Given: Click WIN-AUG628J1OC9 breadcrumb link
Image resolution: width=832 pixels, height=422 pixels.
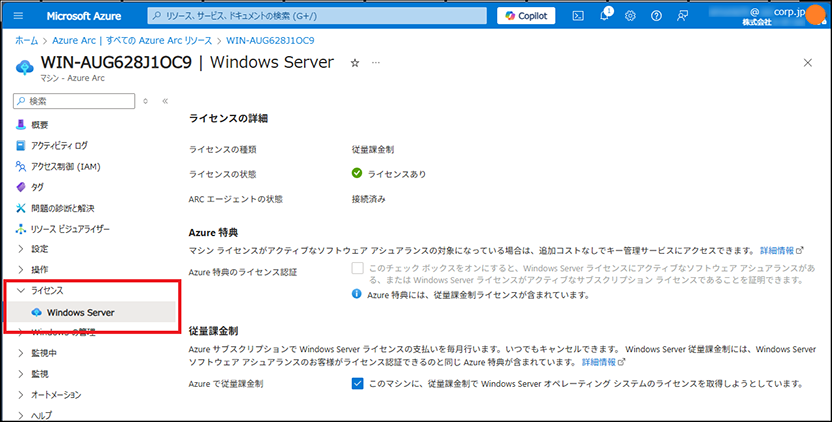Looking at the screenshot, I should 270,40.
